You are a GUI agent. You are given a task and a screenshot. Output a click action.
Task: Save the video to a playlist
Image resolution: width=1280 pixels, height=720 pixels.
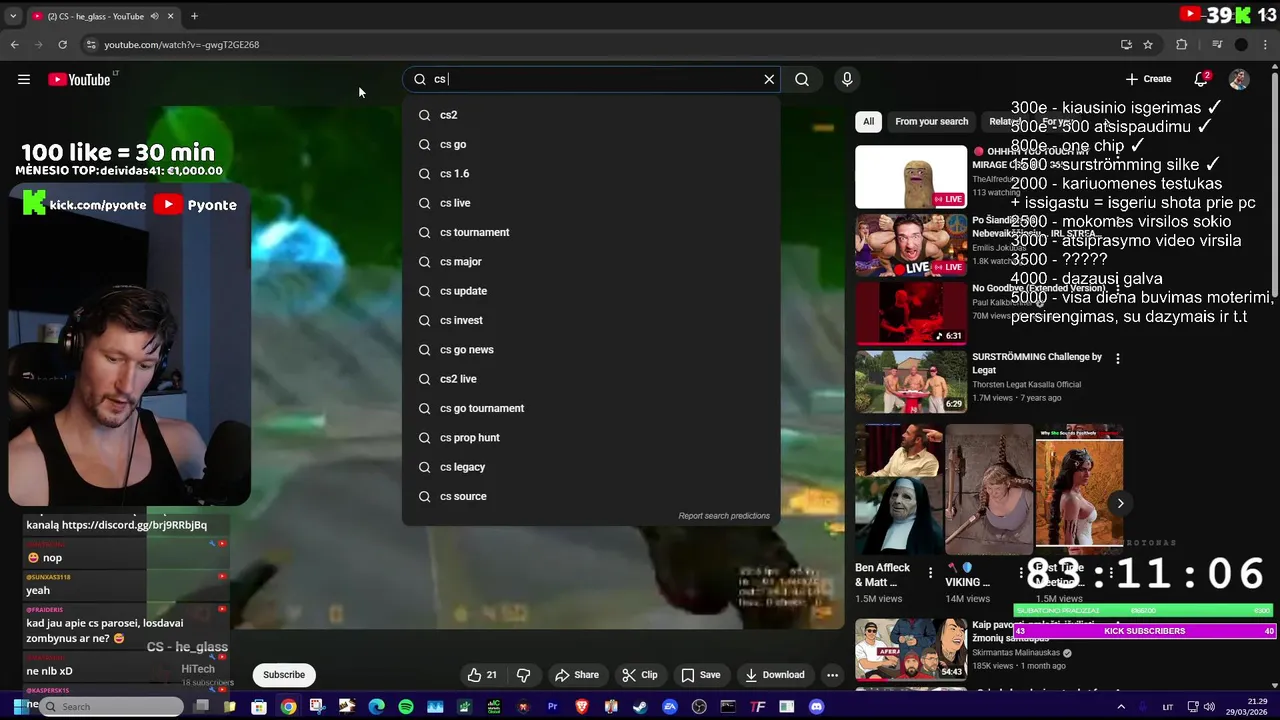click(701, 675)
